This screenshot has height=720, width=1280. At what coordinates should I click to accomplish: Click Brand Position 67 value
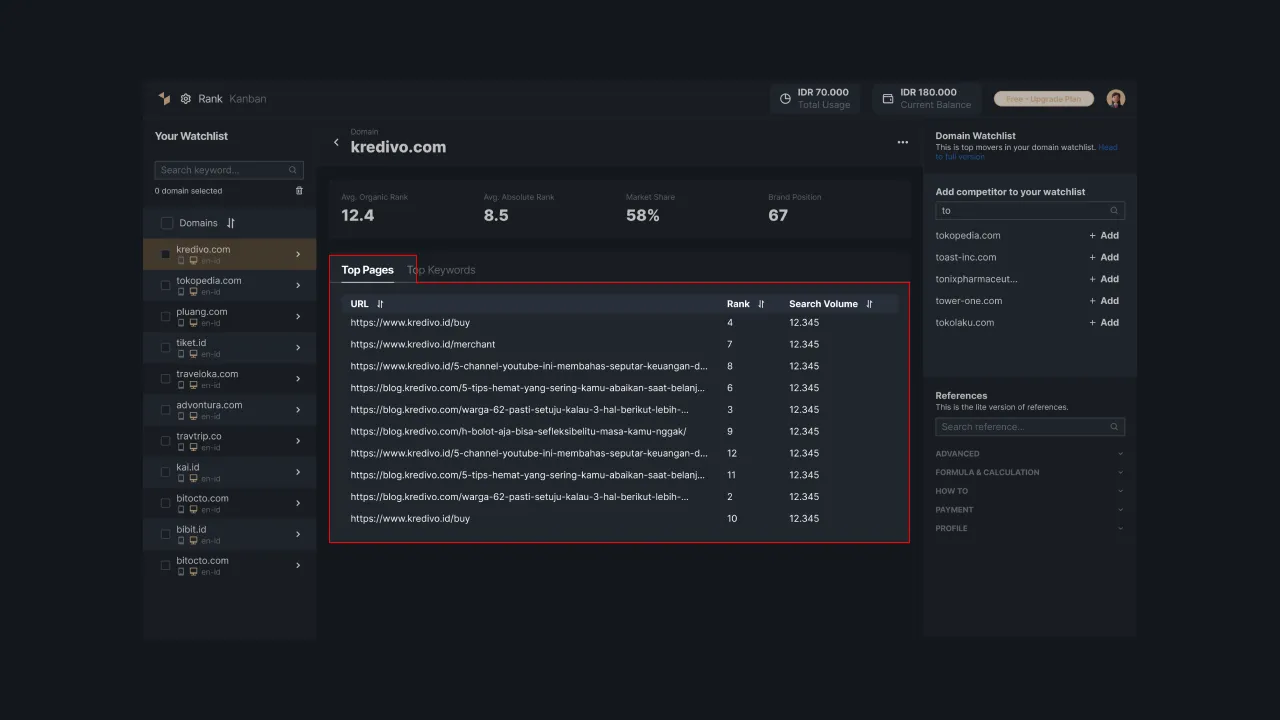click(778, 215)
